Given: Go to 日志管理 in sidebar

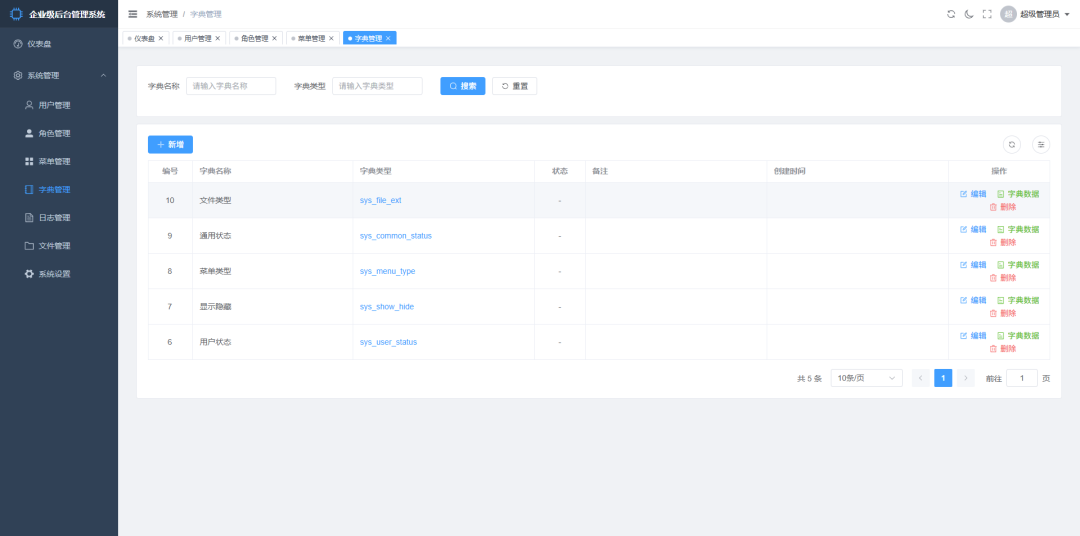Looking at the screenshot, I should (x=59, y=218).
